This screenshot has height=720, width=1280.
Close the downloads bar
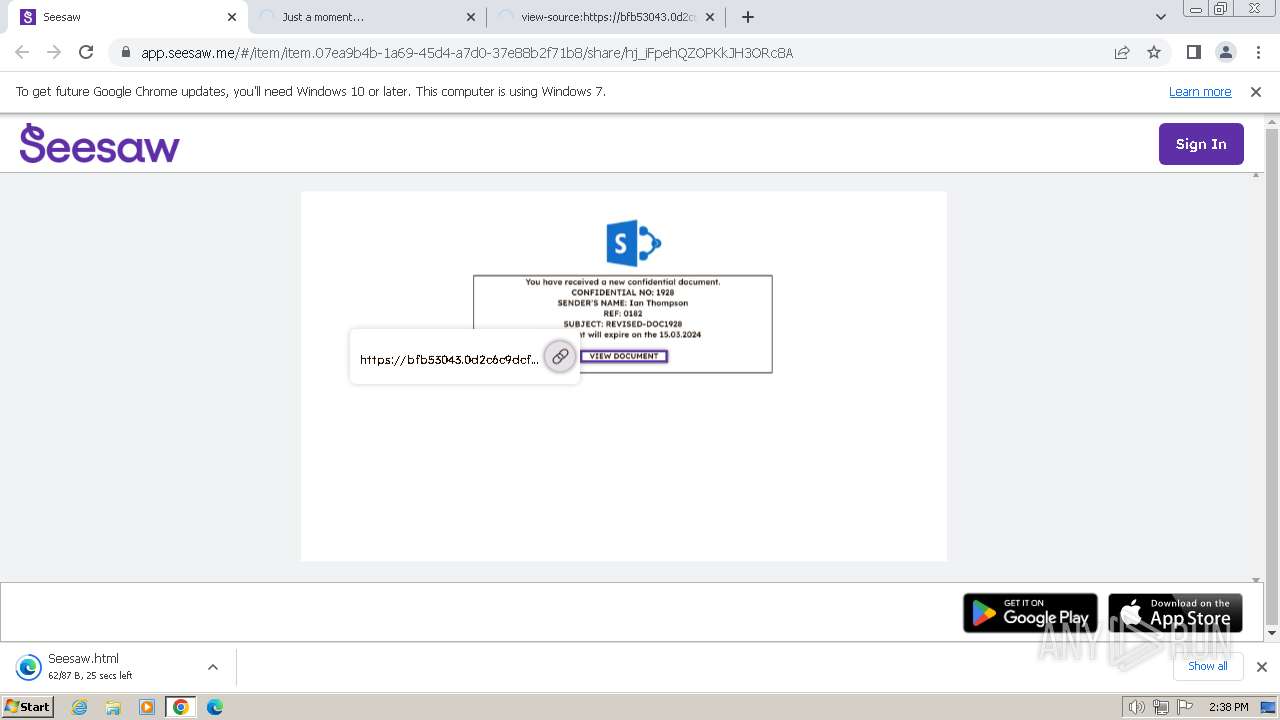[1261, 667]
